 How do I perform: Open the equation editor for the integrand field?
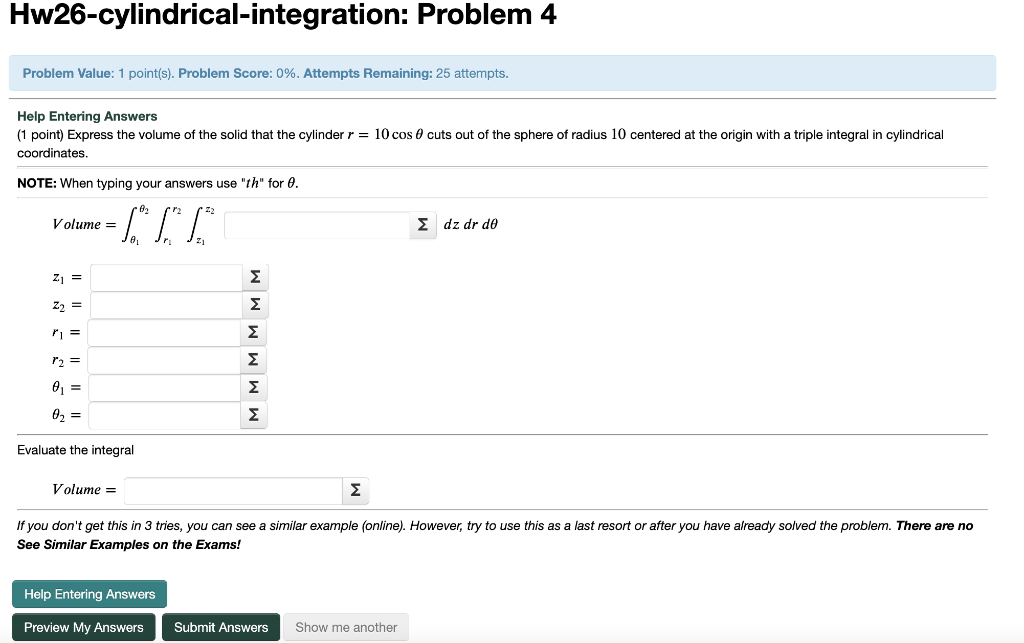(x=420, y=225)
